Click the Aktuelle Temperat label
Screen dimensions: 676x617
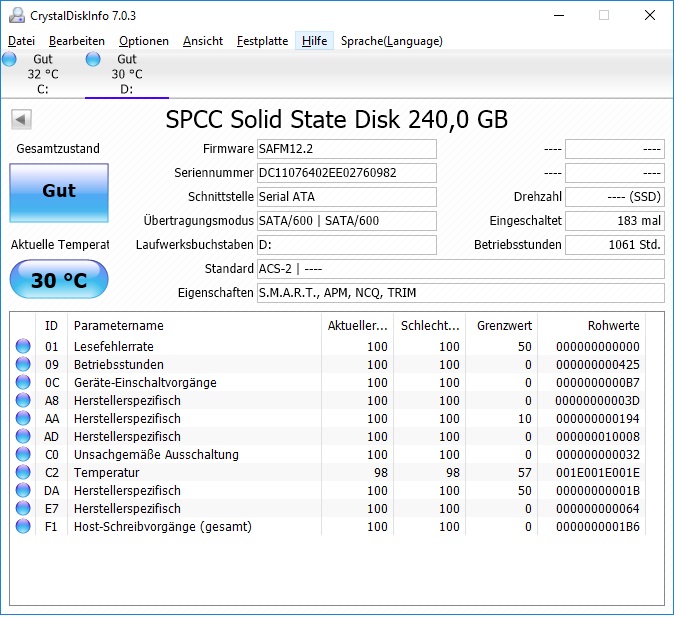pyautogui.click(x=60, y=245)
